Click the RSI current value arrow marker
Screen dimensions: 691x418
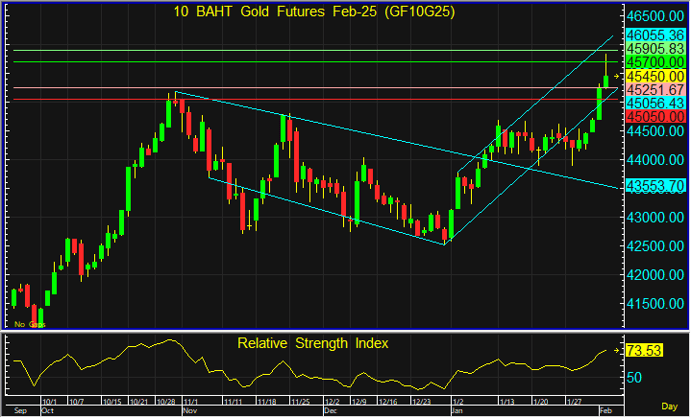point(618,352)
